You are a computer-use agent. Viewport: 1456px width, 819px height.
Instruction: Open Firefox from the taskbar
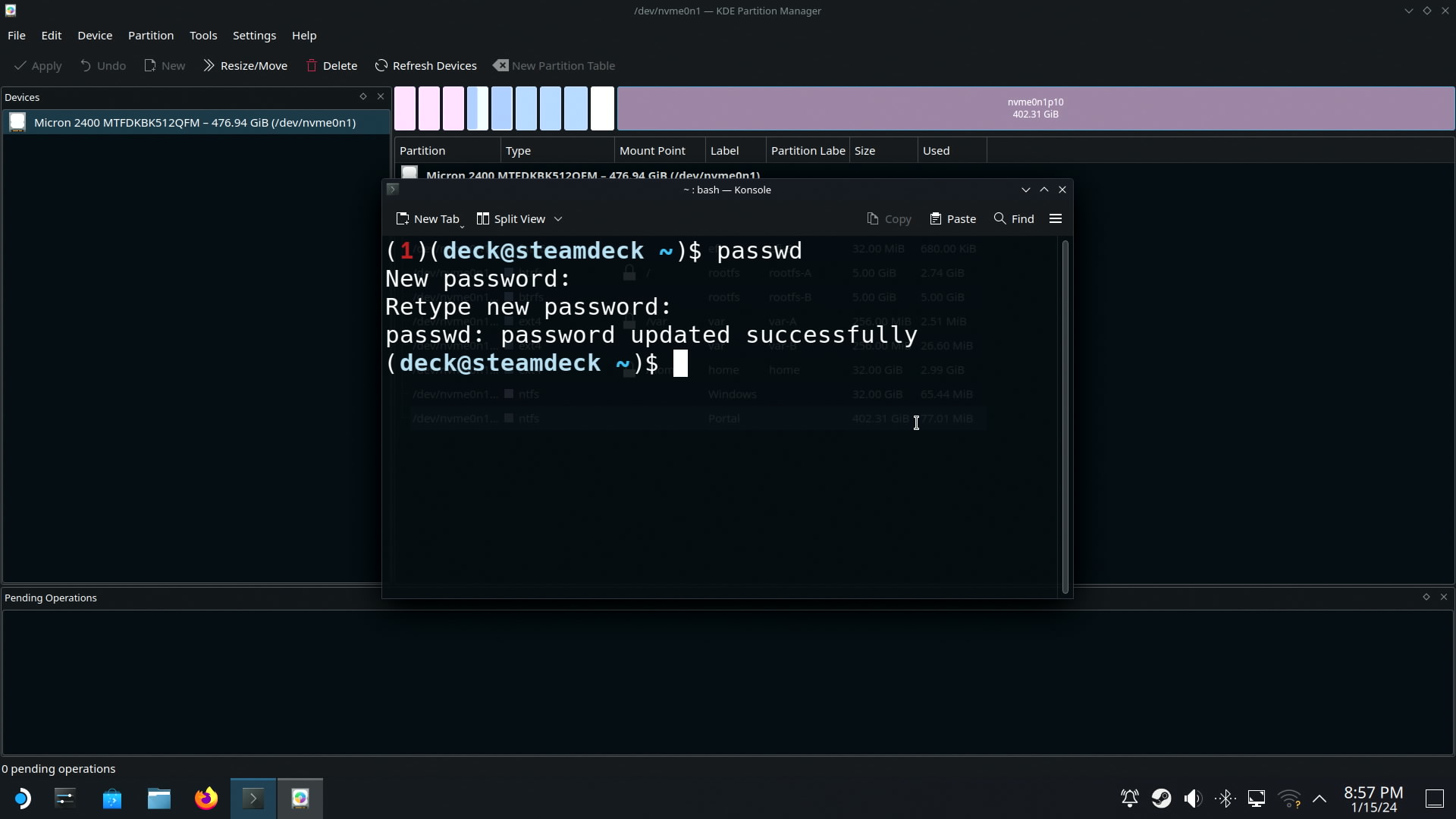tap(206, 799)
